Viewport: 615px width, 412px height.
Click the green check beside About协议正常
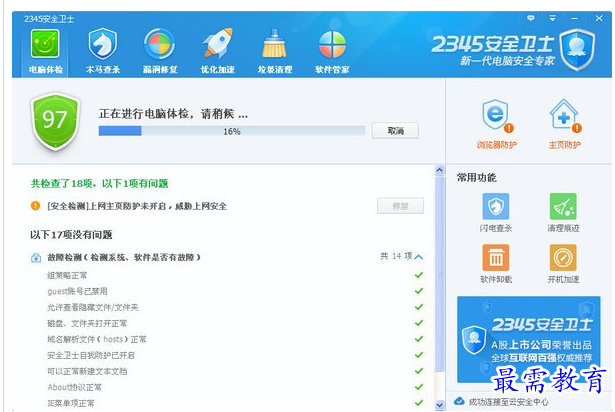click(418, 387)
